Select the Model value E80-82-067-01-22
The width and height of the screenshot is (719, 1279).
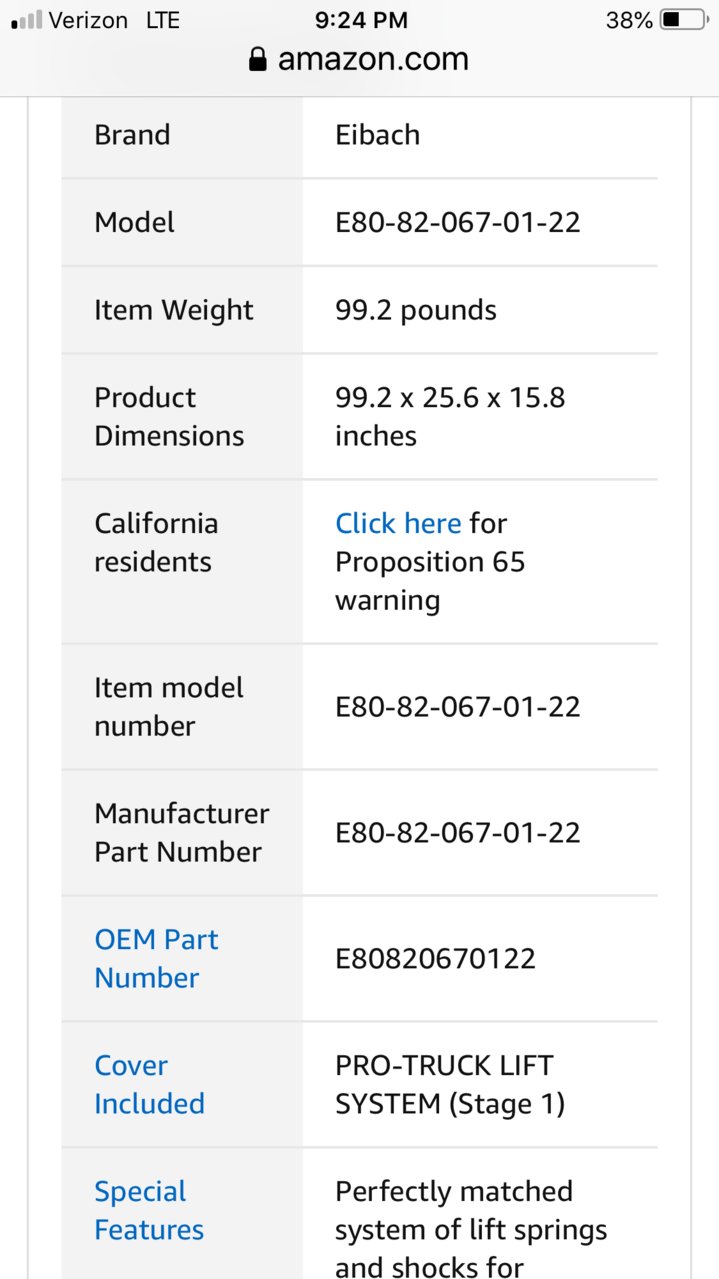458,222
